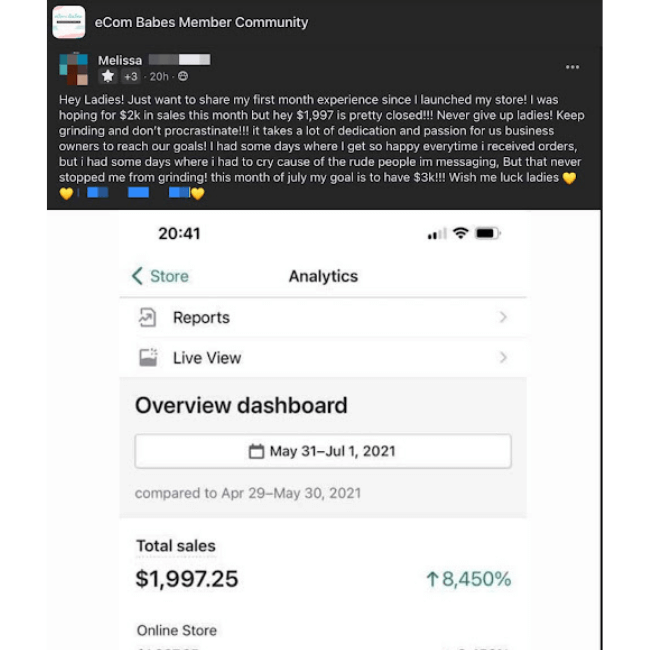Expand the Reports row chevron
This screenshot has height=650, width=650.
[x=503, y=317]
